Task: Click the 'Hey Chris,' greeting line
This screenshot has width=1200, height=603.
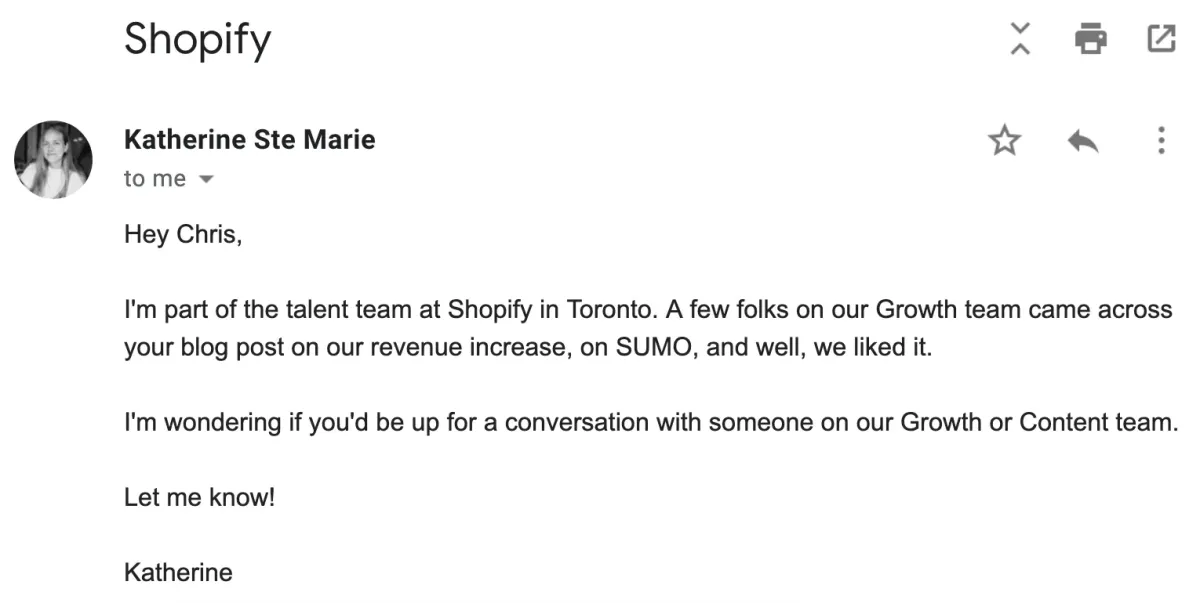Action: click(x=183, y=235)
